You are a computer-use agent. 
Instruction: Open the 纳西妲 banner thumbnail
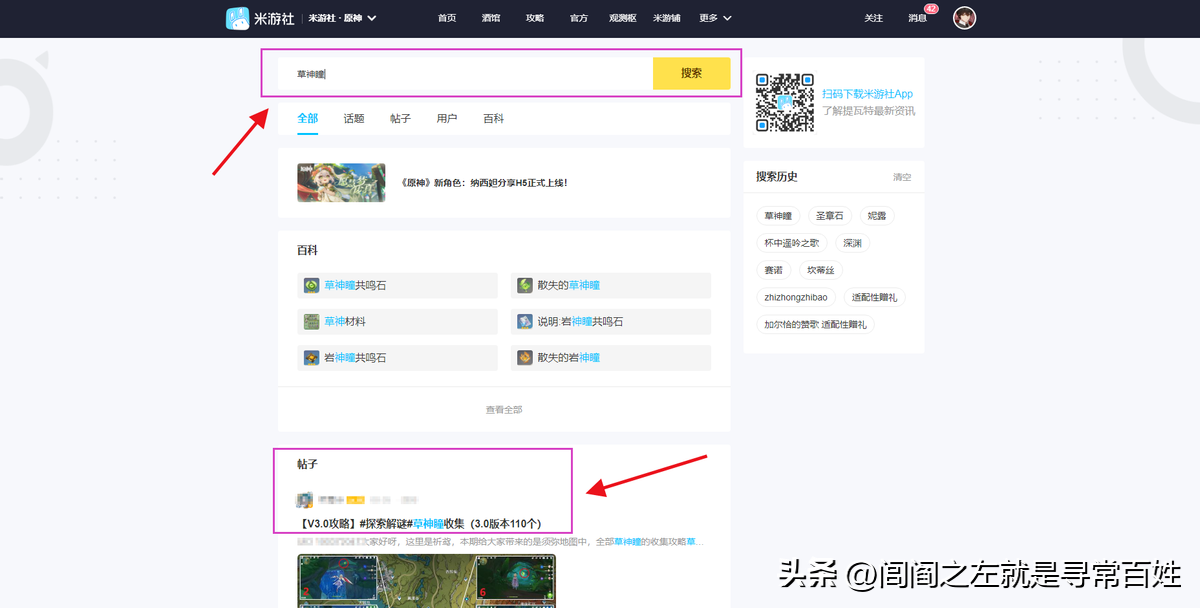pos(341,183)
